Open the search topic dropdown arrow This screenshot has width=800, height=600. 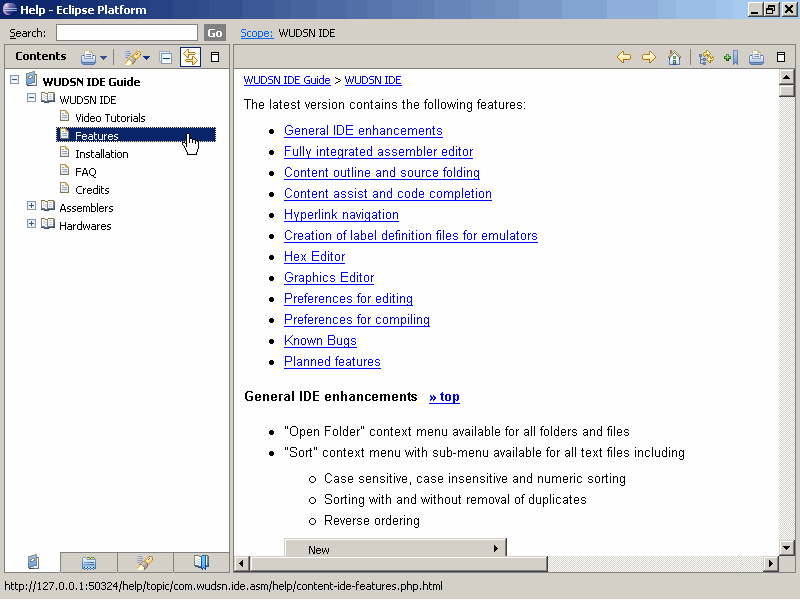(x=146, y=58)
